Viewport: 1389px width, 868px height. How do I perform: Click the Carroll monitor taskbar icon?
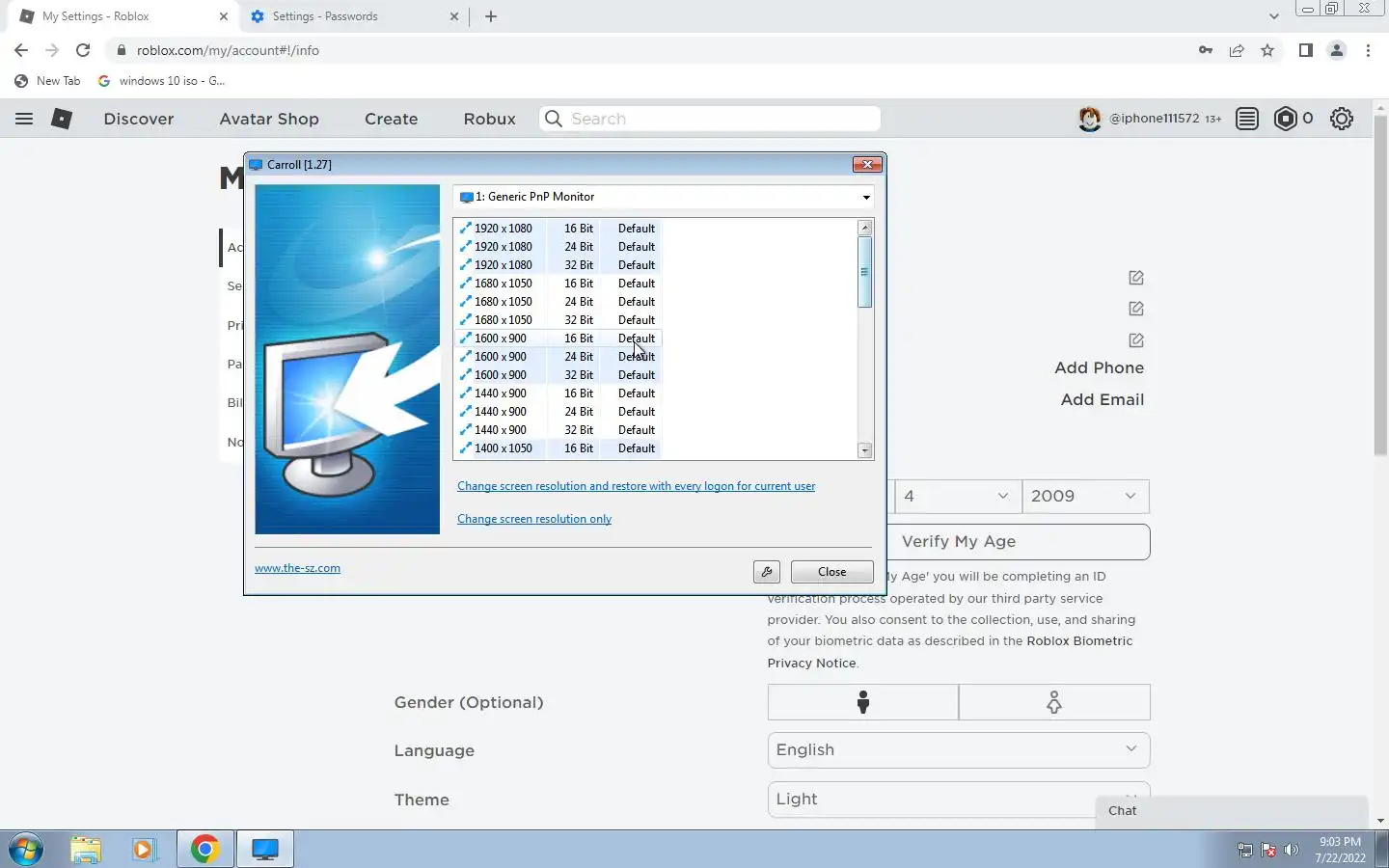(265, 850)
